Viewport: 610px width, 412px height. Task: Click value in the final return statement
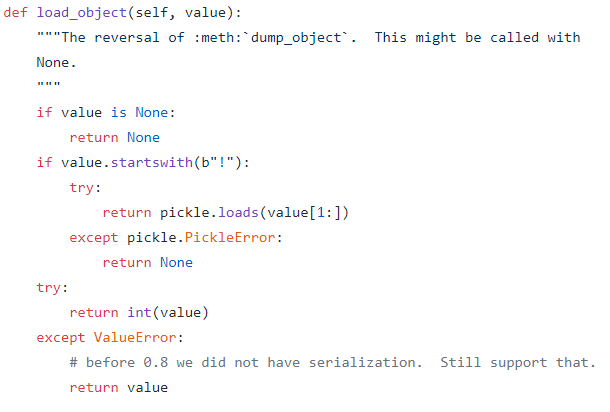click(147, 387)
